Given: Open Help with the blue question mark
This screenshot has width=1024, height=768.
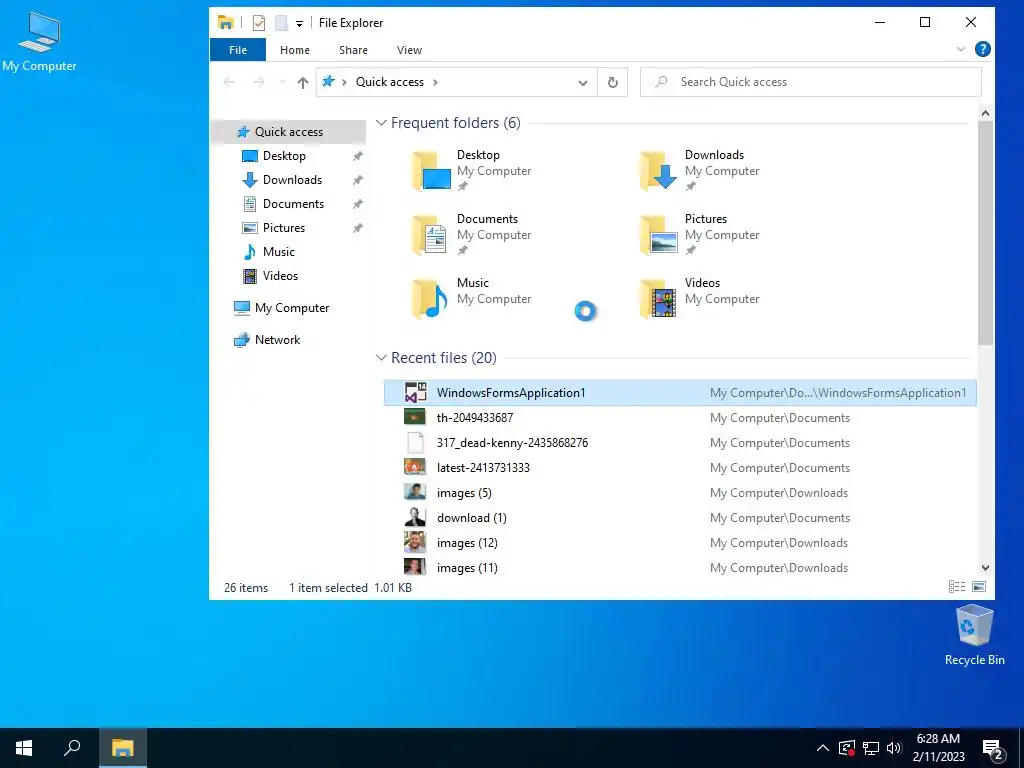Looking at the screenshot, I should click(982, 50).
